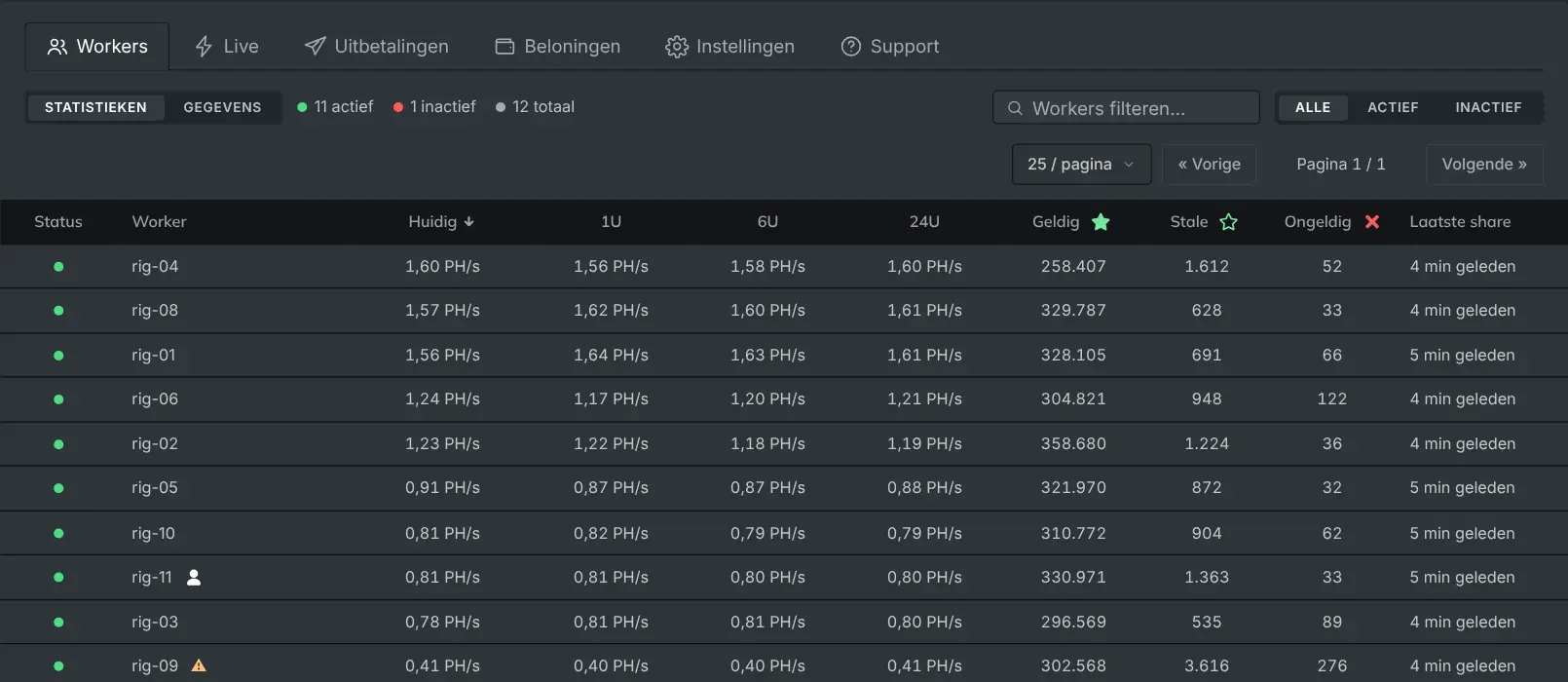
Task: Sort by the 6U column header
Action: click(767, 222)
